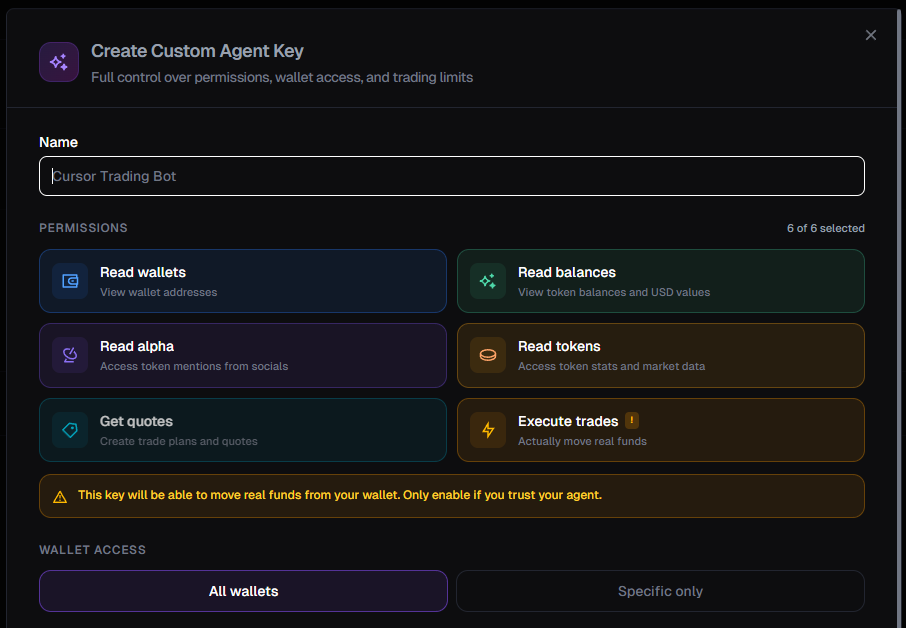
Task: Click the real funds warning banner
Action: point(451,495)
